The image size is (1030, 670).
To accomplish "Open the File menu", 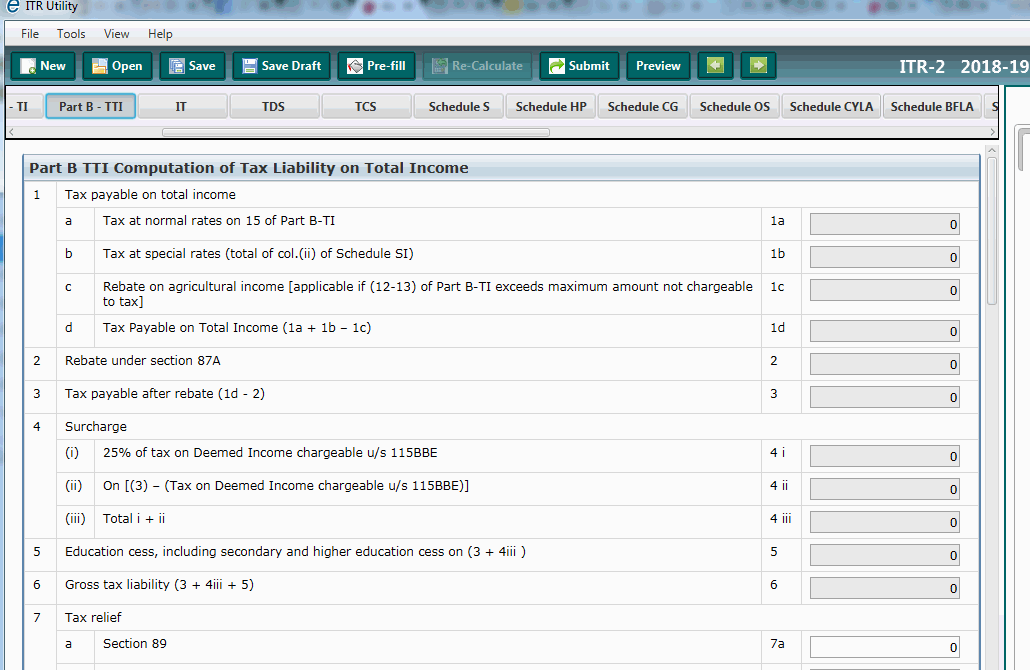I will (29, 33).
